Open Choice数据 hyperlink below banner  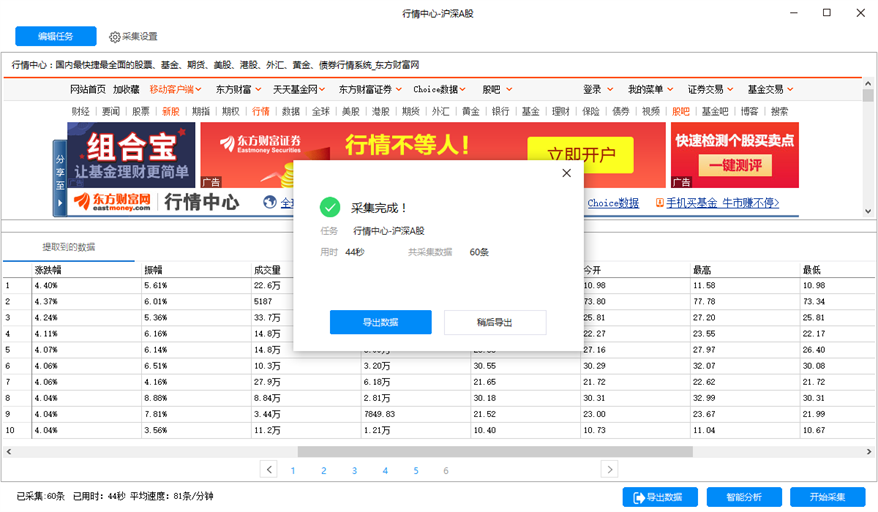613,203
